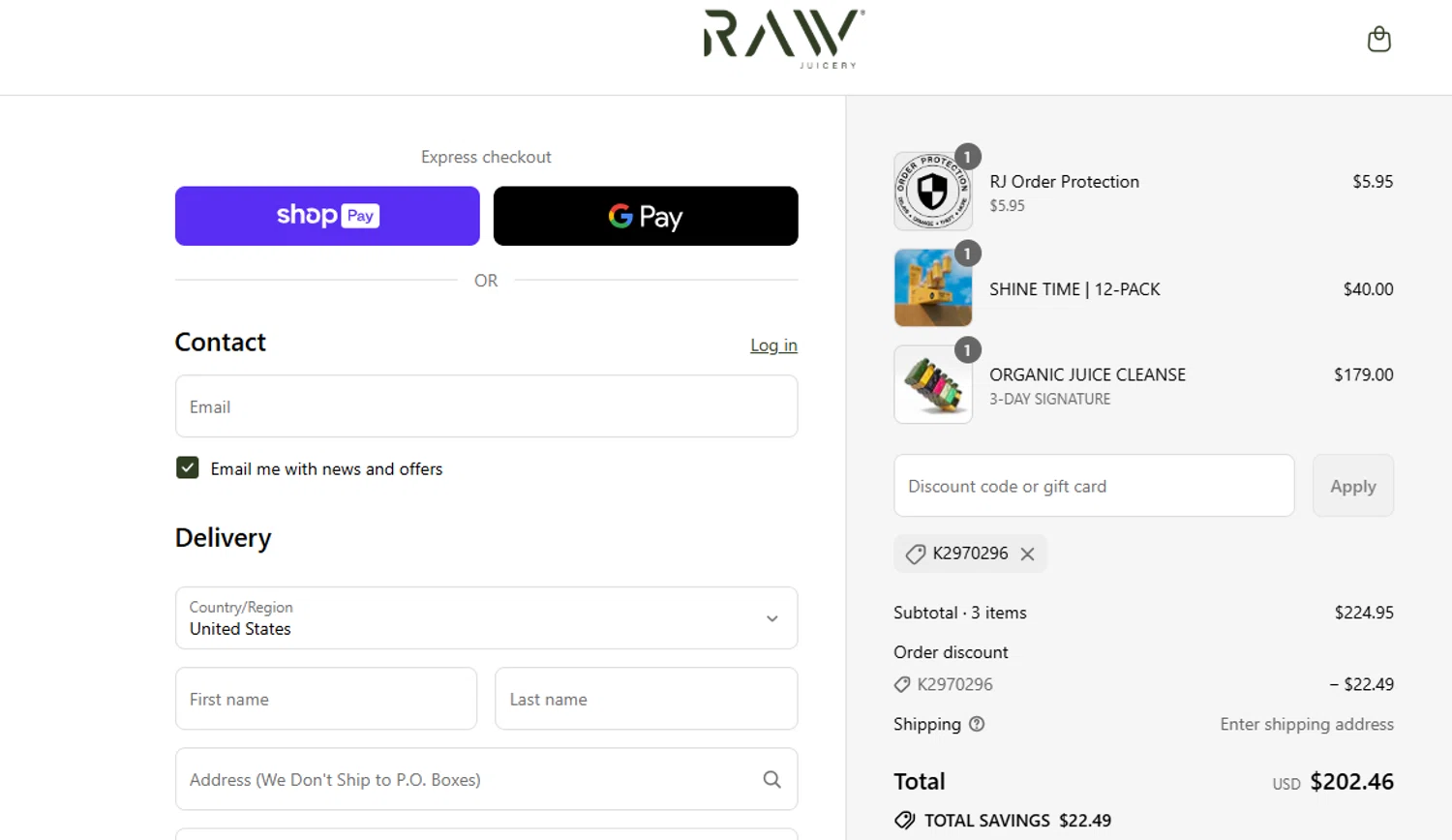The width and height of the screenshot is (1452, 840).
Task: Click the $40.00 price
Action: pos(1368,289)
